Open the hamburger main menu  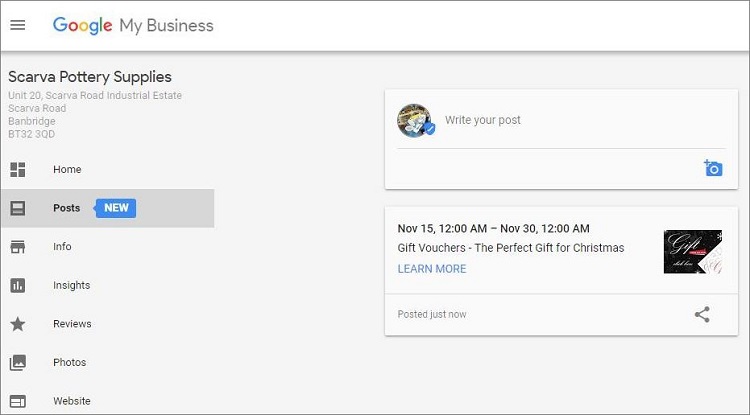[x=18, y=25]
